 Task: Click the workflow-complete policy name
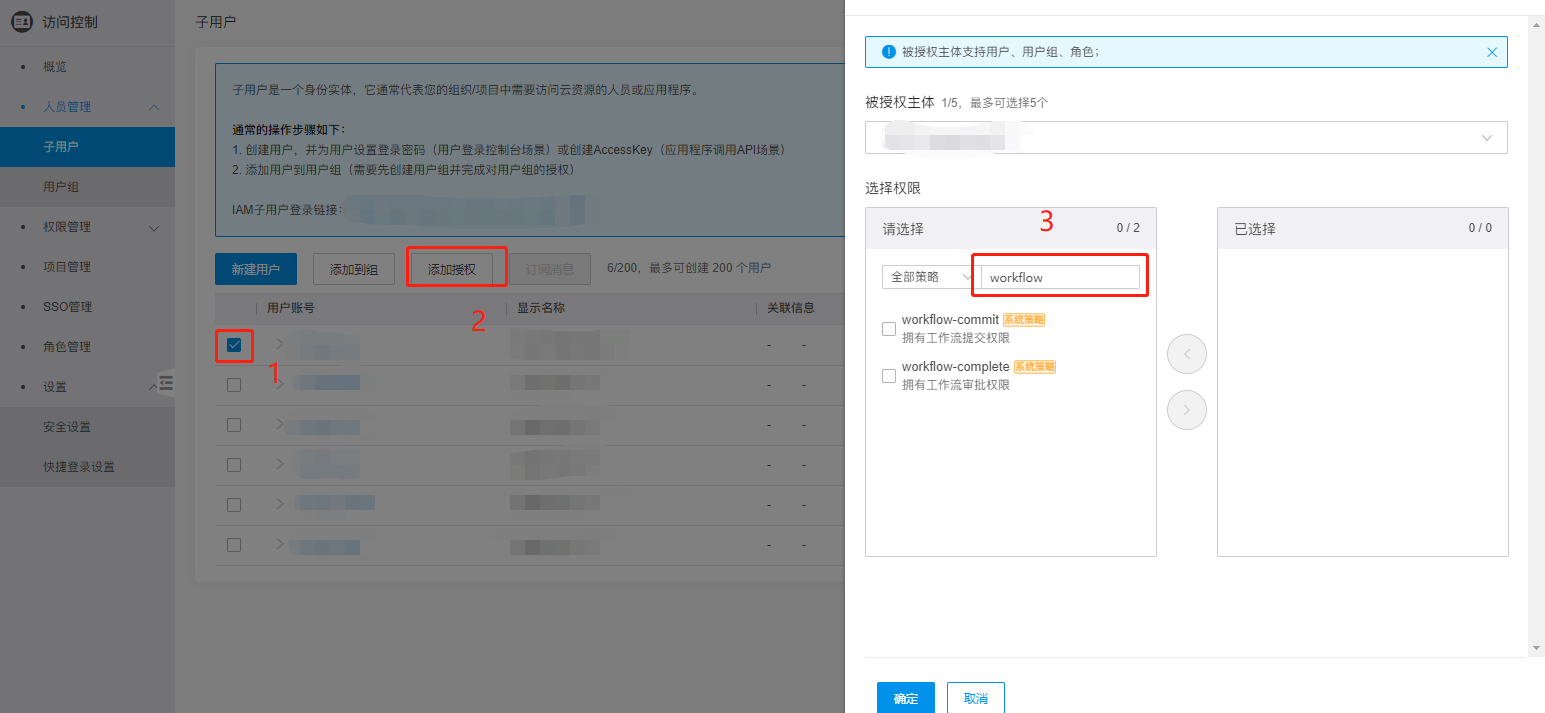pos(956,367)
